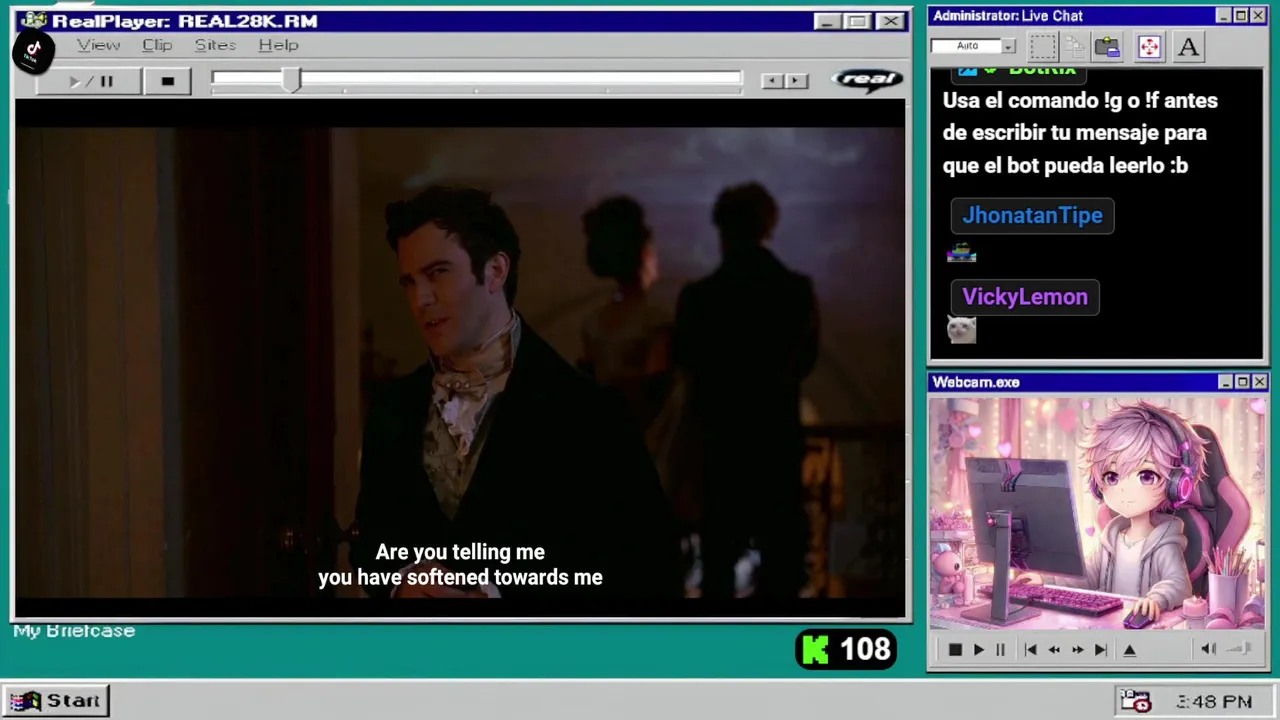This screenshot has height=720, width=1280.
Task: Click the 3:48 PM clock
Action: pos(1213,702)
